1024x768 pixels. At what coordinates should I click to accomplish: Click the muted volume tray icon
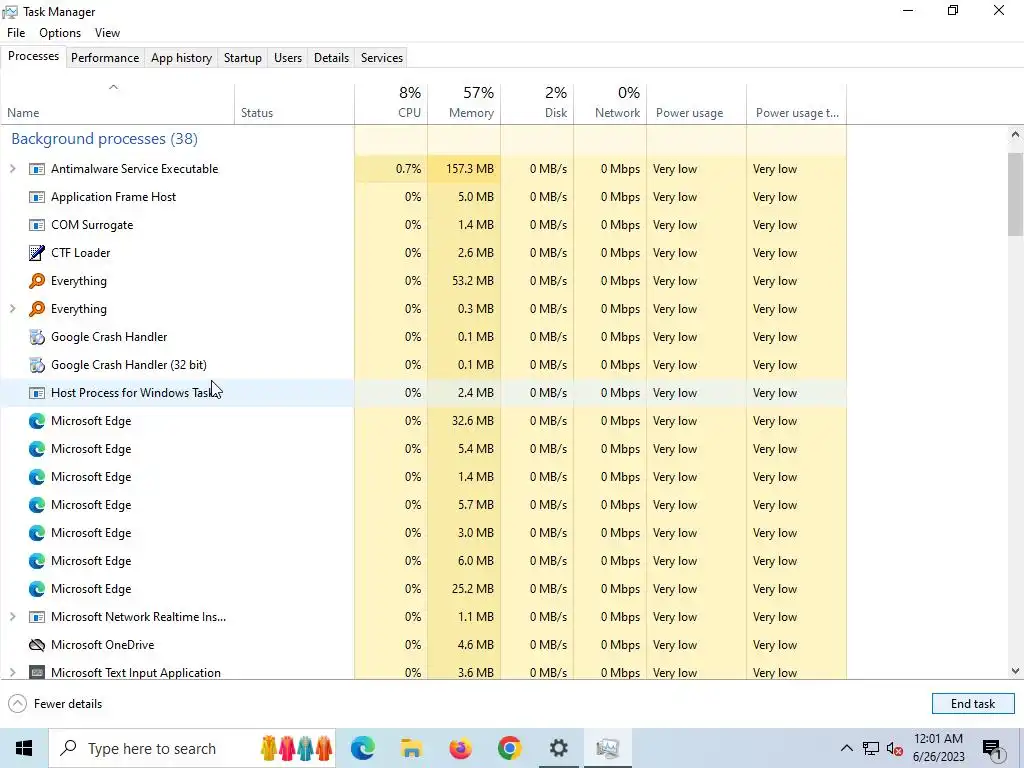click(x=895, y=748)
